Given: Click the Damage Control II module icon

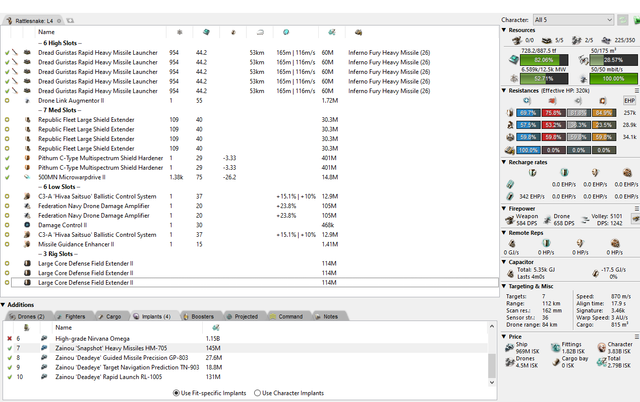Looking at the screenshot, I should (x=27, y=225).
